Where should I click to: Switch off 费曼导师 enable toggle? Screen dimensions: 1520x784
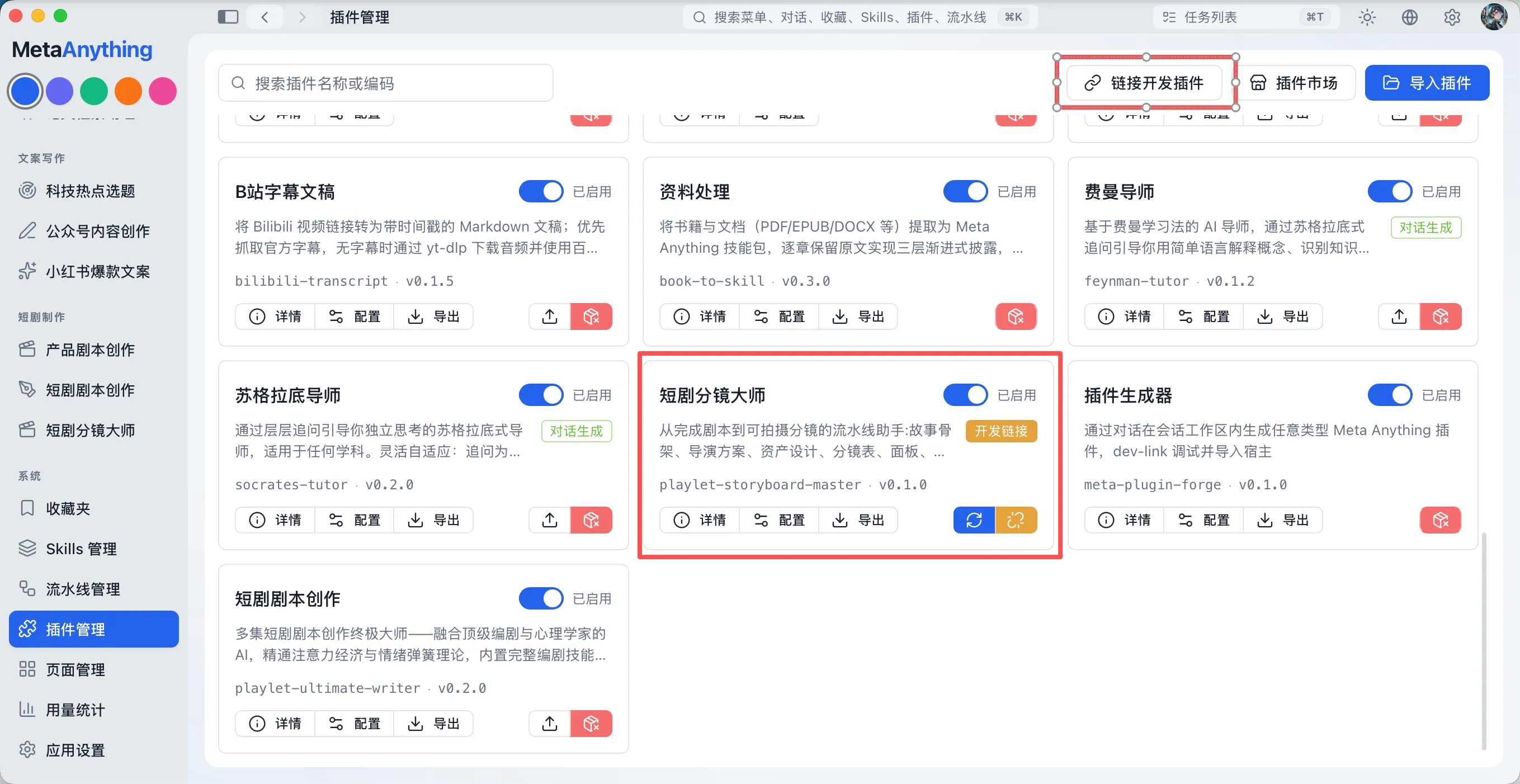coord(1390,192)
